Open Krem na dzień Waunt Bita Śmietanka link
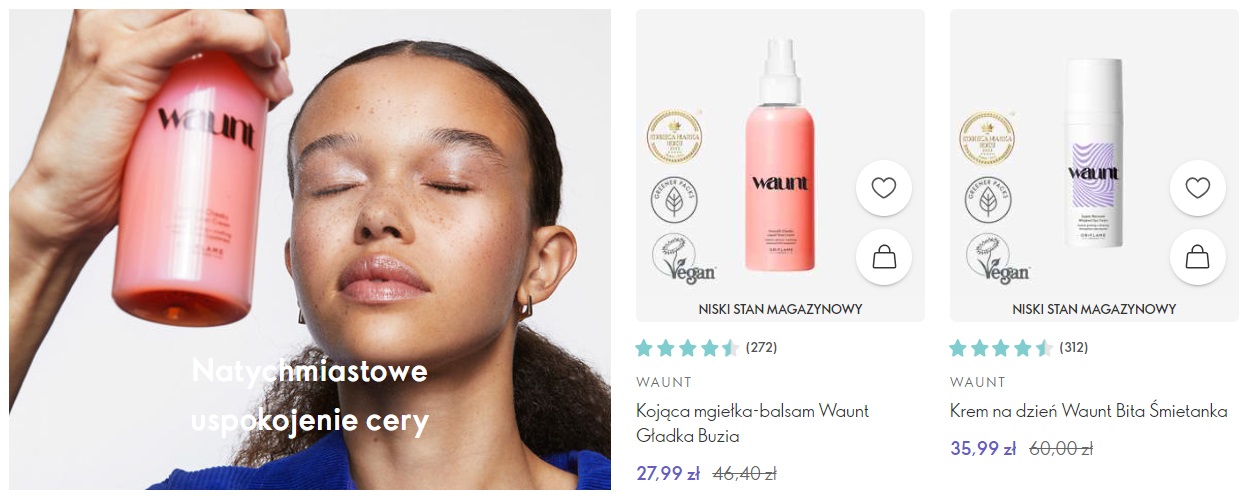1248x501 pixels. tap(1089, 411)
